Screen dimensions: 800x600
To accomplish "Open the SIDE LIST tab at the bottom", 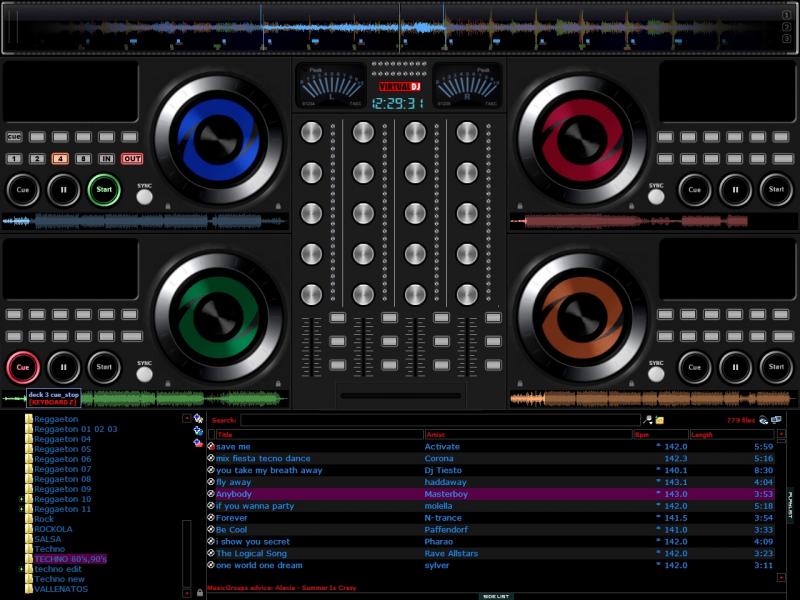I will click(x=496, y=596).
